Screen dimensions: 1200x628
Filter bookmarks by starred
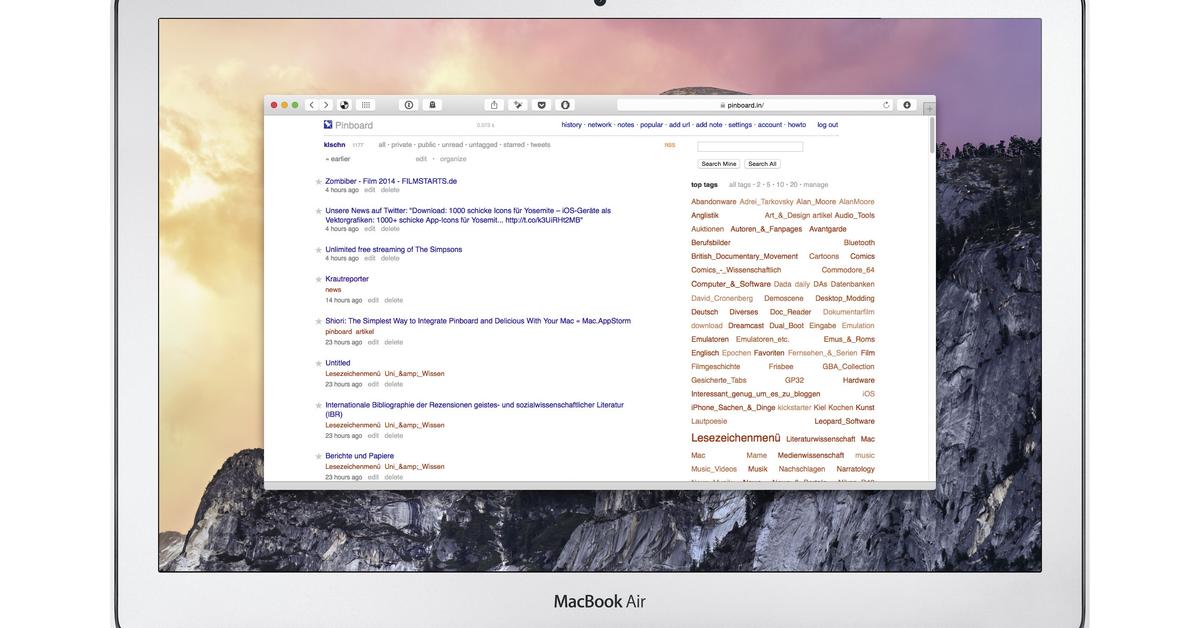click(x=514, y=145)
